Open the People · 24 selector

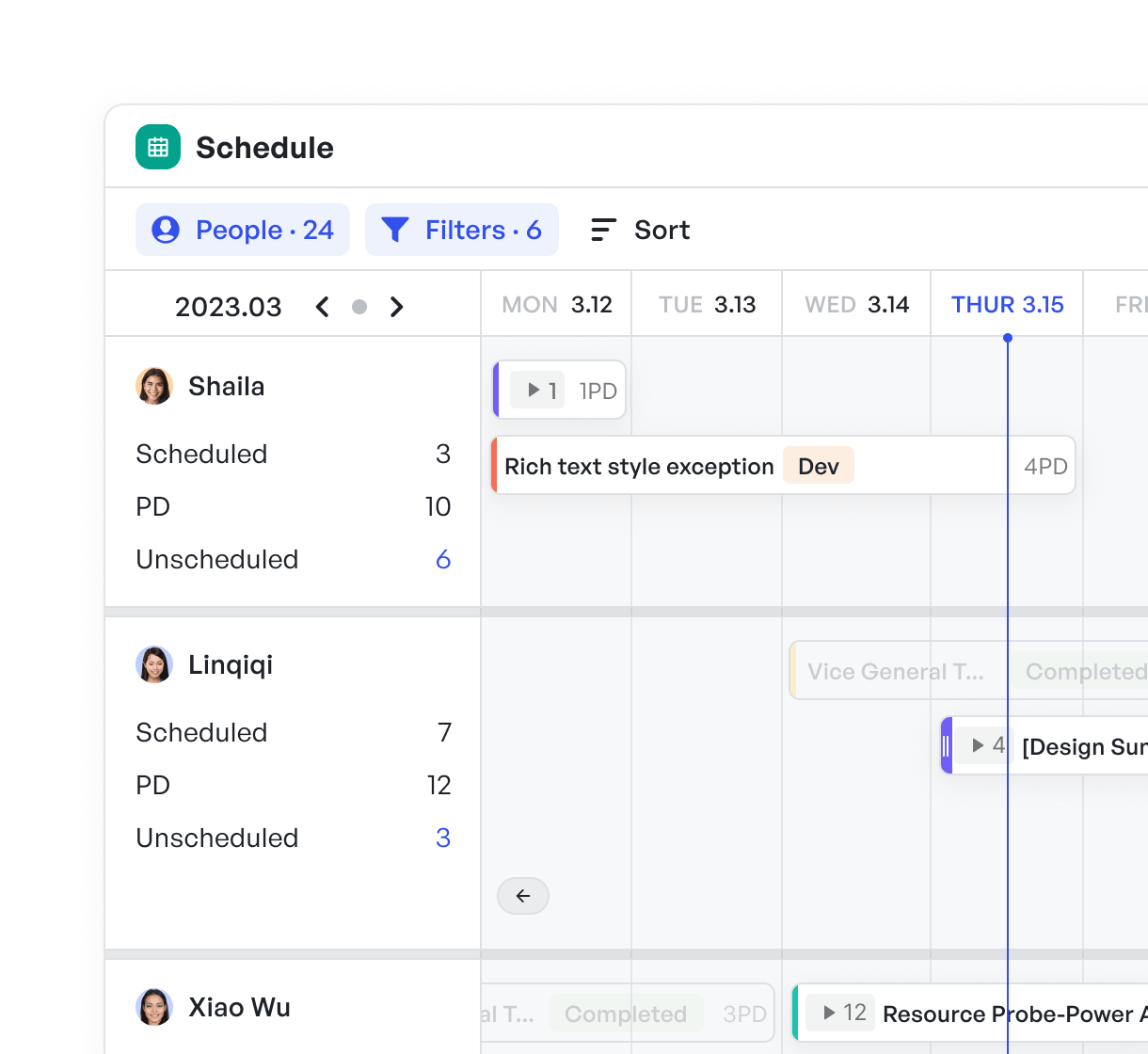pyautogui.click(x=243, y=230)
